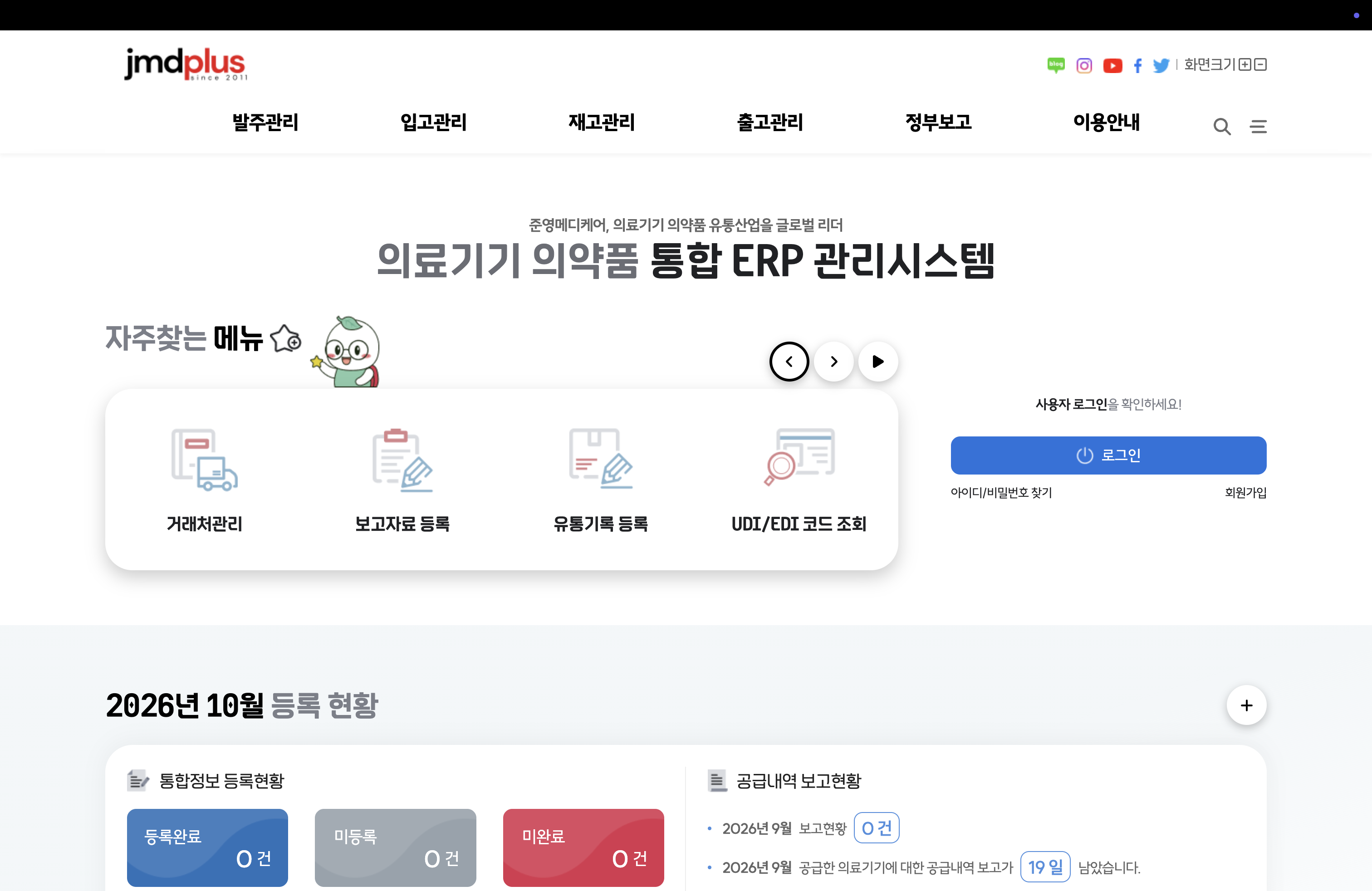Expand 등록 현황 with plus button
Viewport: 1372px width, 891px height.
1246,705
